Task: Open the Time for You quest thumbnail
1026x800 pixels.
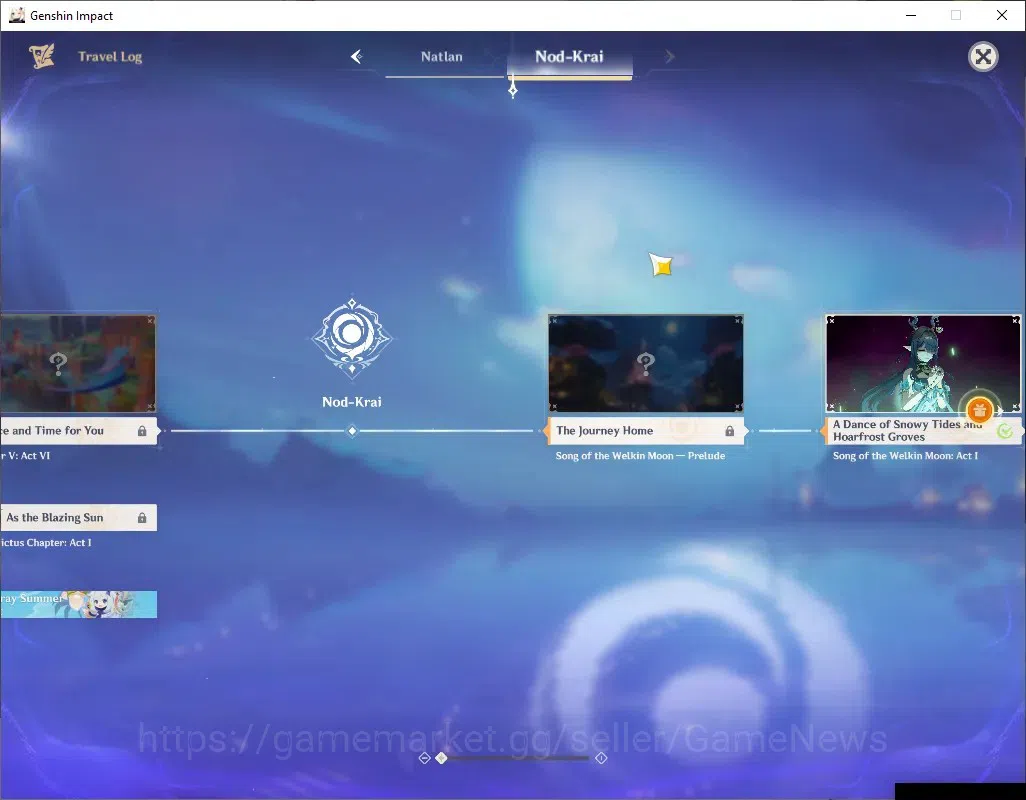Action: coord(78,364)
